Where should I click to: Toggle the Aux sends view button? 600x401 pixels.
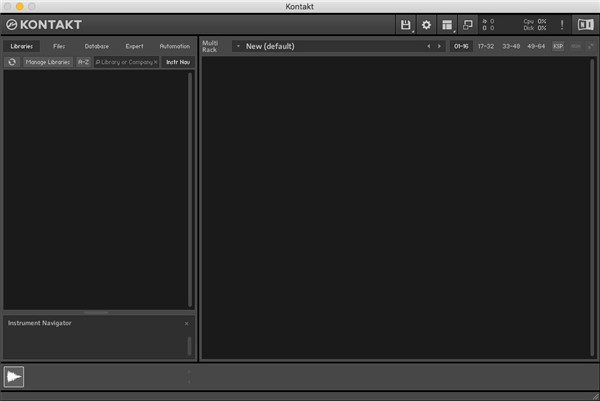point(576,46)
